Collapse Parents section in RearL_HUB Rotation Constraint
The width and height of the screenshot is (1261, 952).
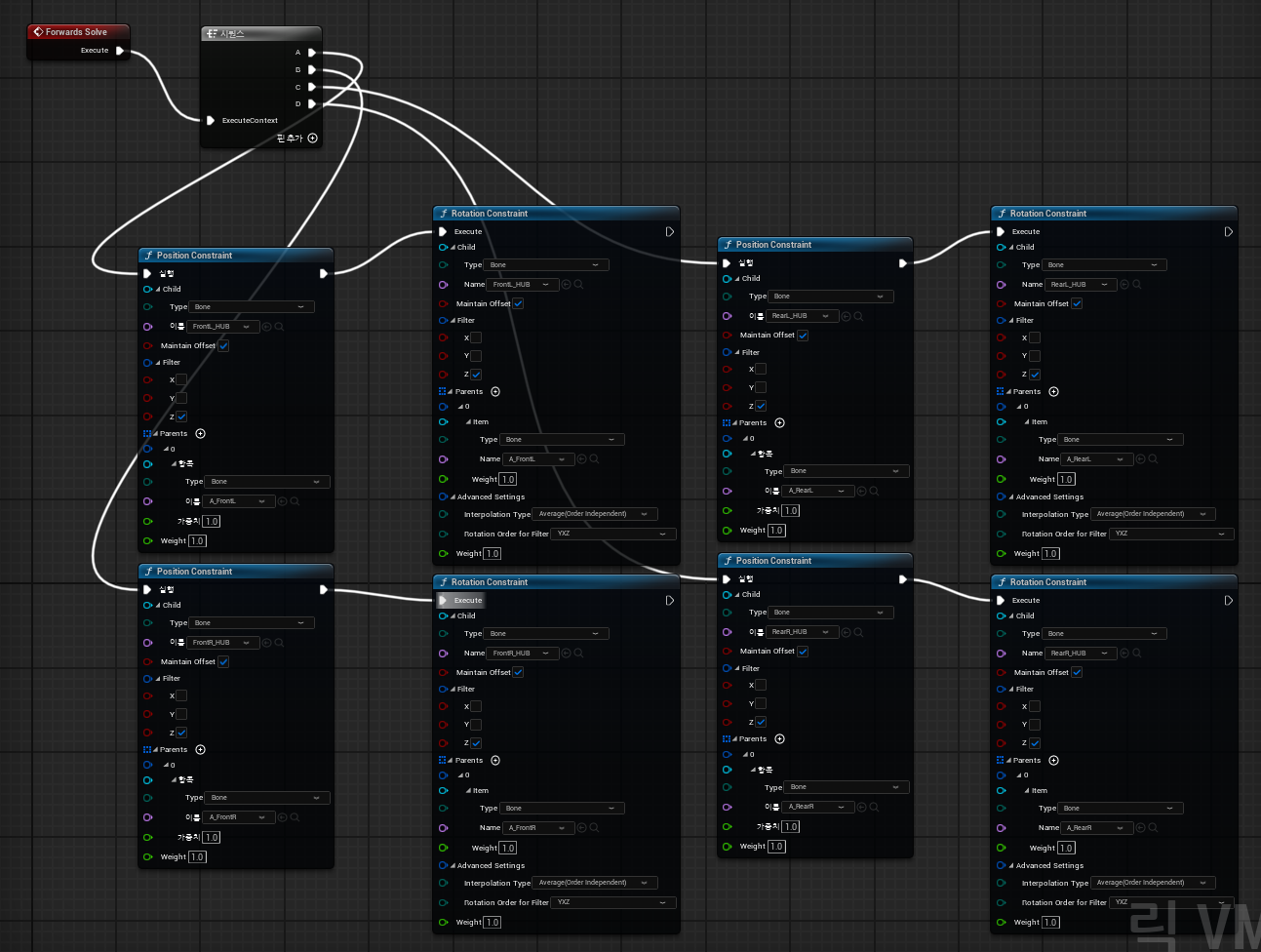tap(1010, 392)
